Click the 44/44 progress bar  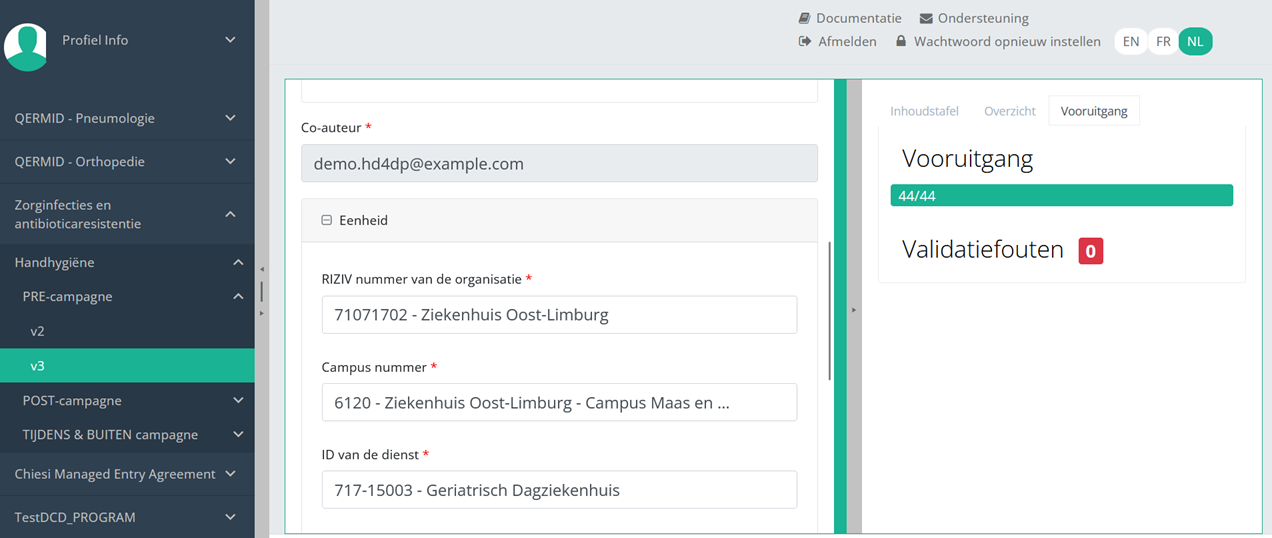pos(1061,196)
